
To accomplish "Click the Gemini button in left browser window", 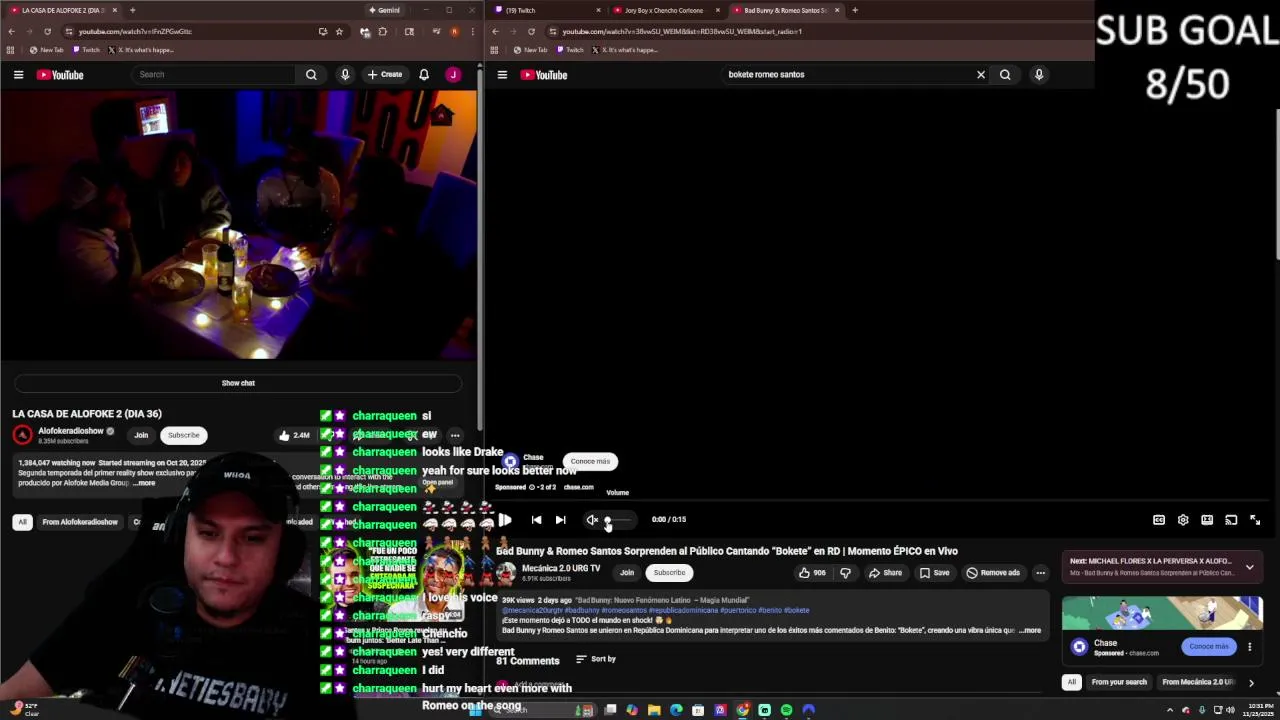I will (x=384, y=10).
